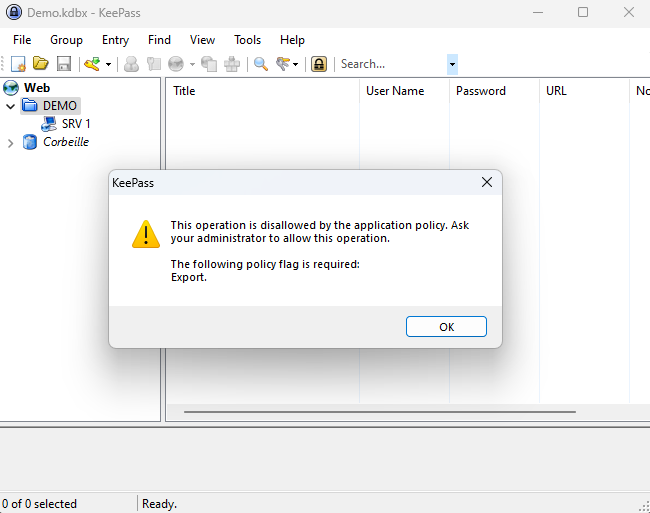
Task: Click the Copy Password icon
Action: 154,64
